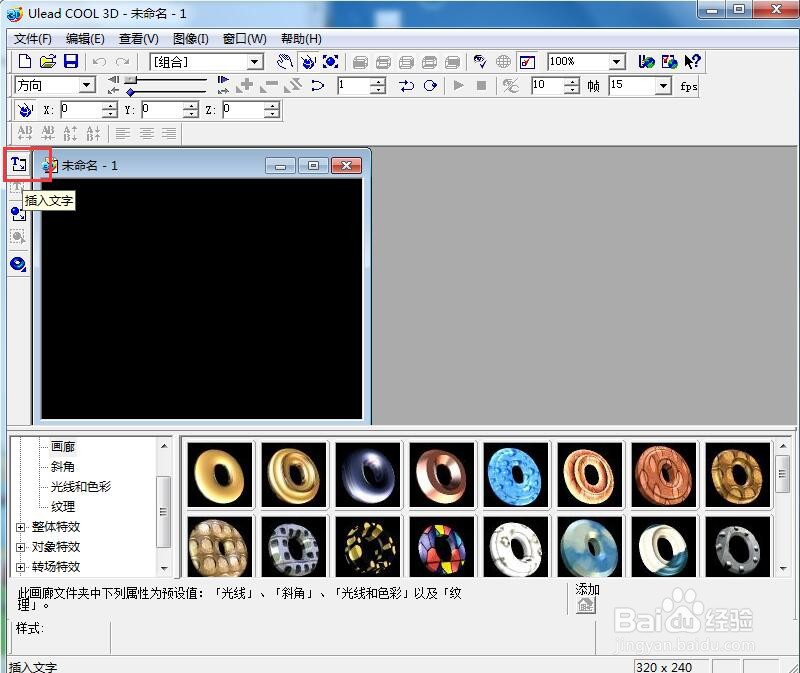Open the 编辑(E) menu
This screenshot has width=800, height=673.
click(x=85, y=39)
